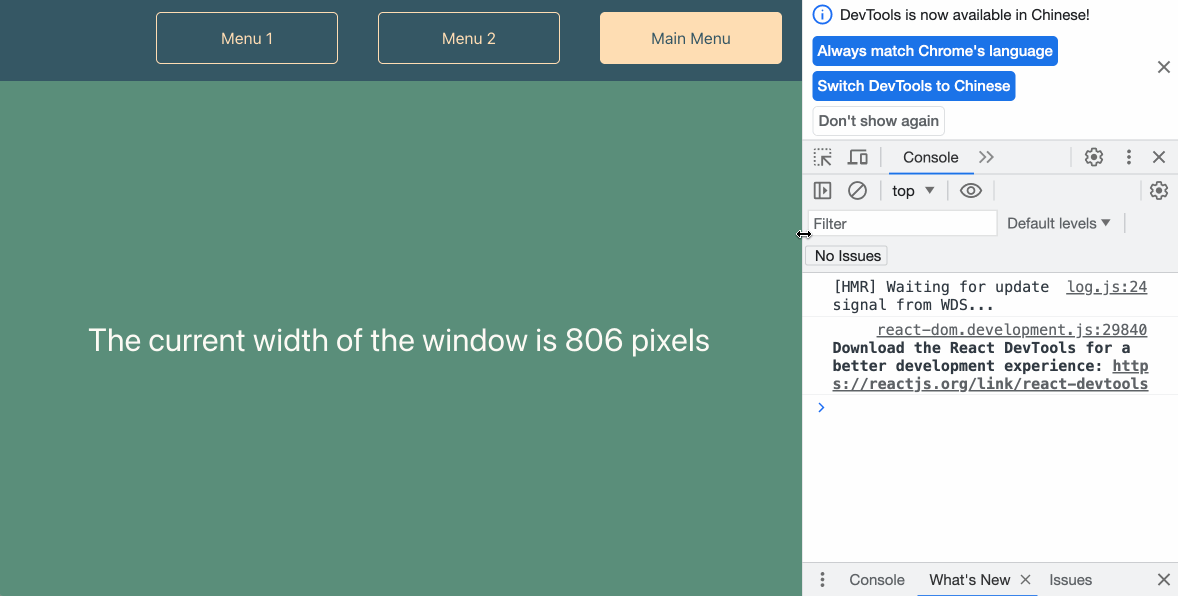This screenshot has width=1178, height=596.
Task: Open the Default levels dropdown
Action: click(x=1058, y=223)
